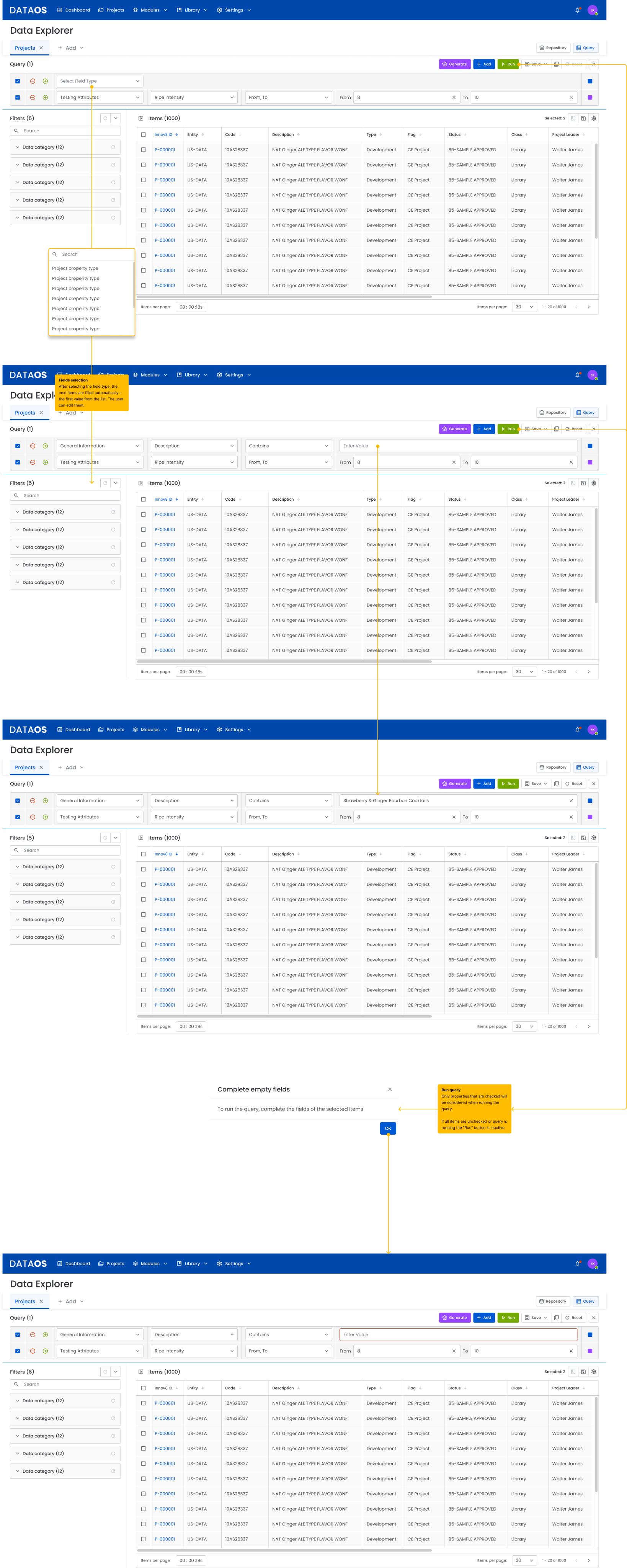Click green plus on Select Field Type row
Screen dimensions: 627x1568
[x=45, y=81]
